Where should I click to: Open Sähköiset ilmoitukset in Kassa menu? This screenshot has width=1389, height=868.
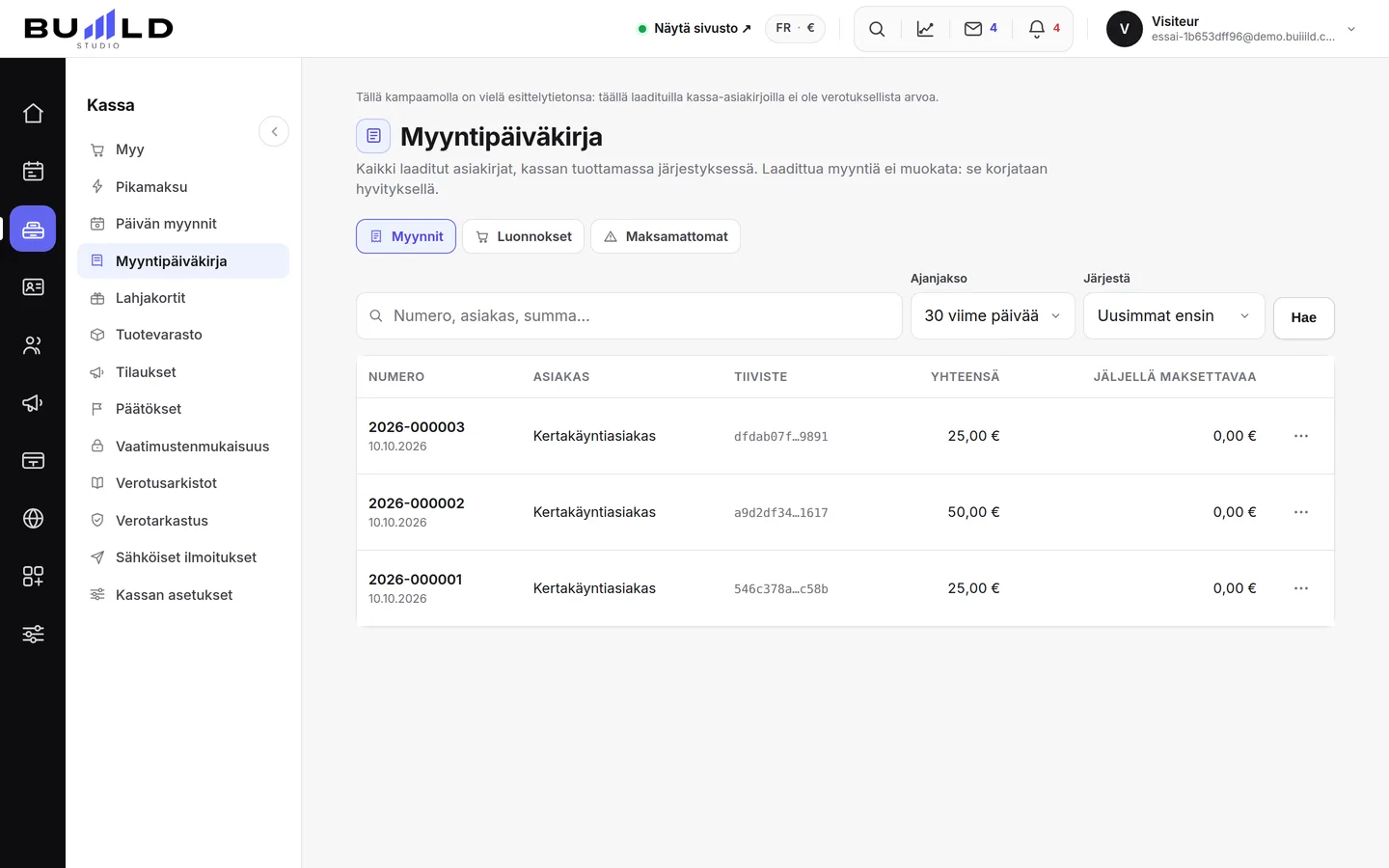(183, 557)
